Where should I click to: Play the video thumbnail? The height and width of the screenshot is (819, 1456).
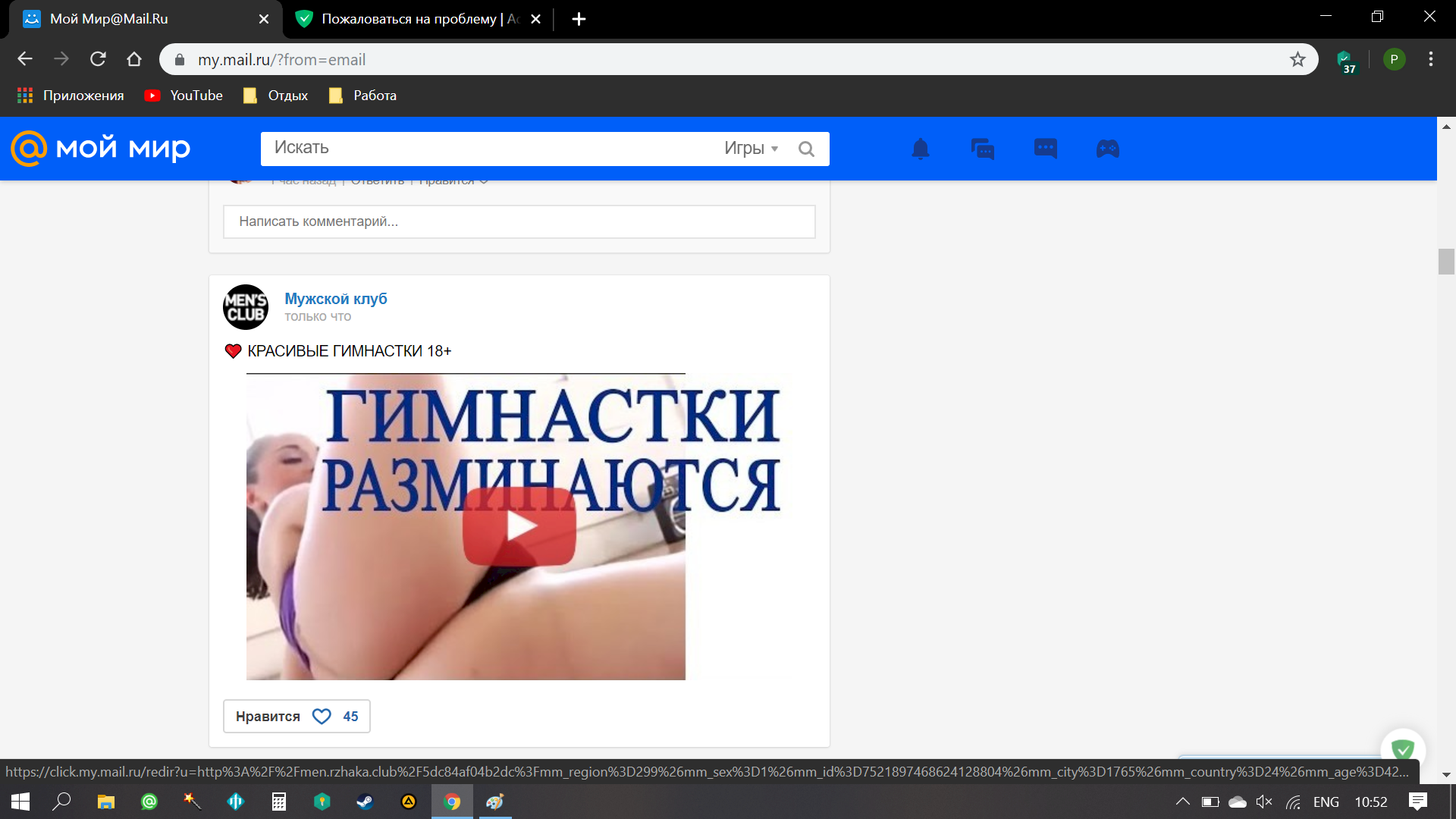tap(519, 526)
